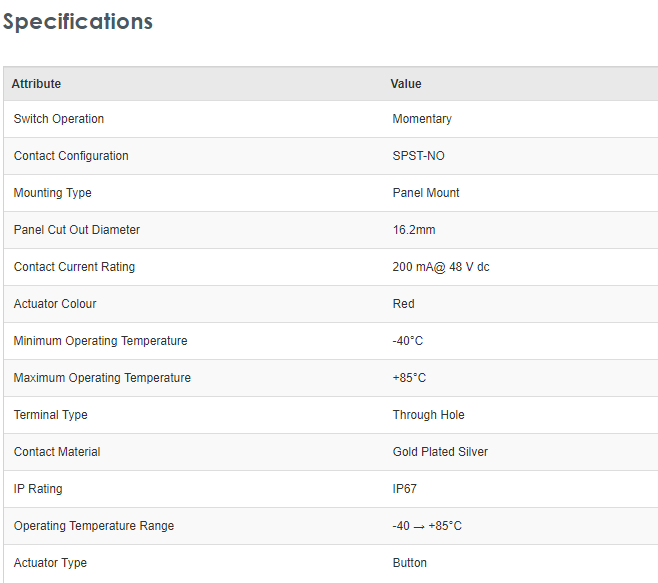Select the Switch Operation attribute row
The width and height of the screenshot is (658, 583).
point(59,119)
